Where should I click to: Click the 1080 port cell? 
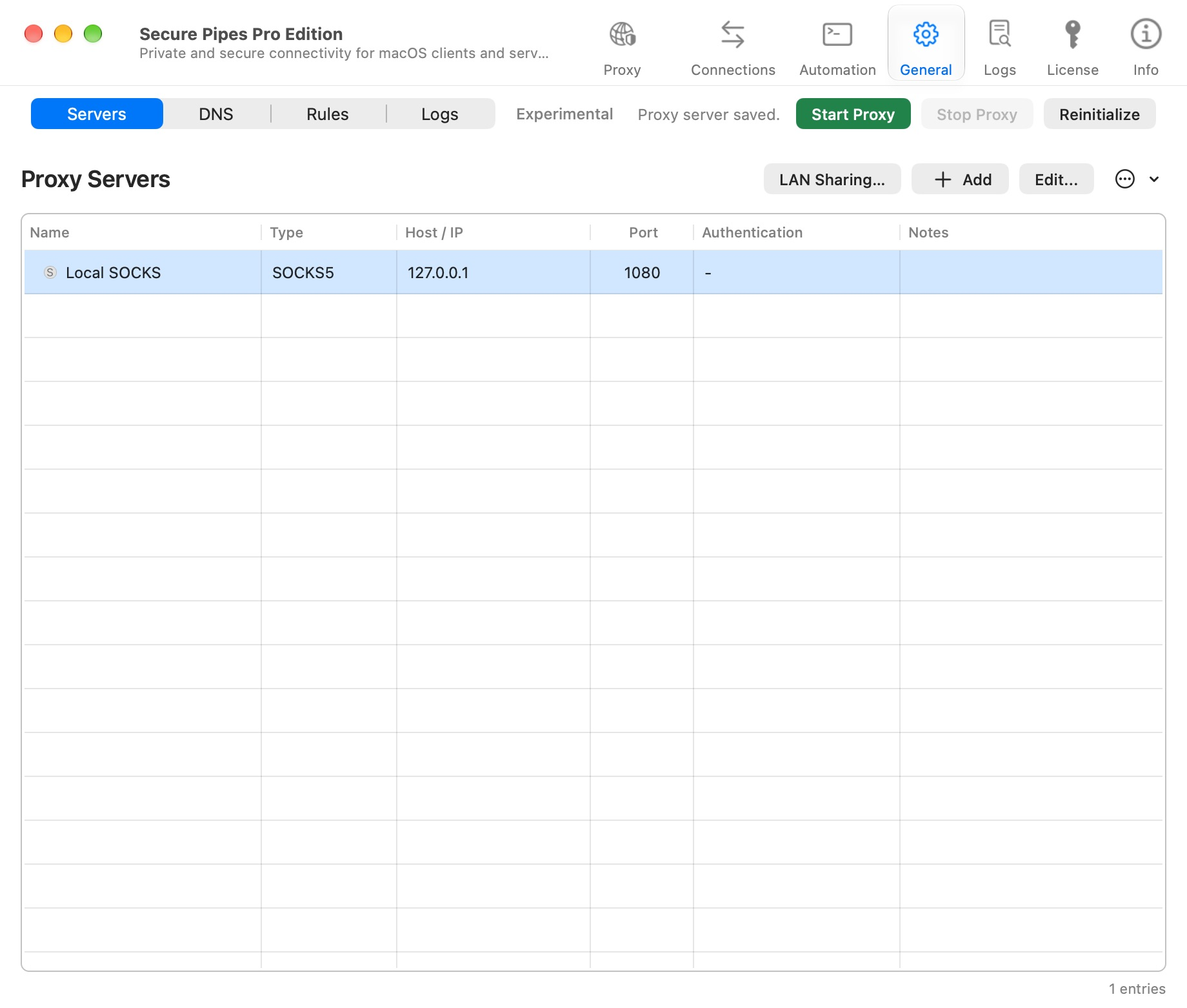[642, 272]
